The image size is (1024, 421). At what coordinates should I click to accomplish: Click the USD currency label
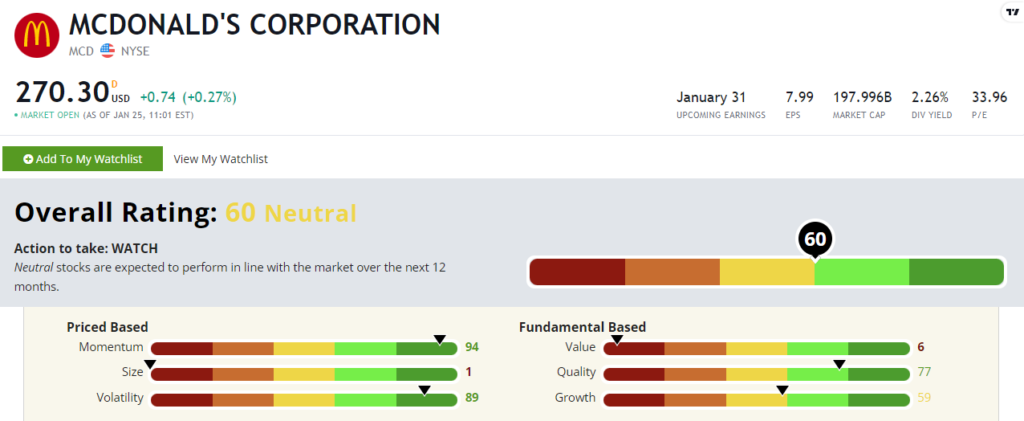(x=120, y=99)
